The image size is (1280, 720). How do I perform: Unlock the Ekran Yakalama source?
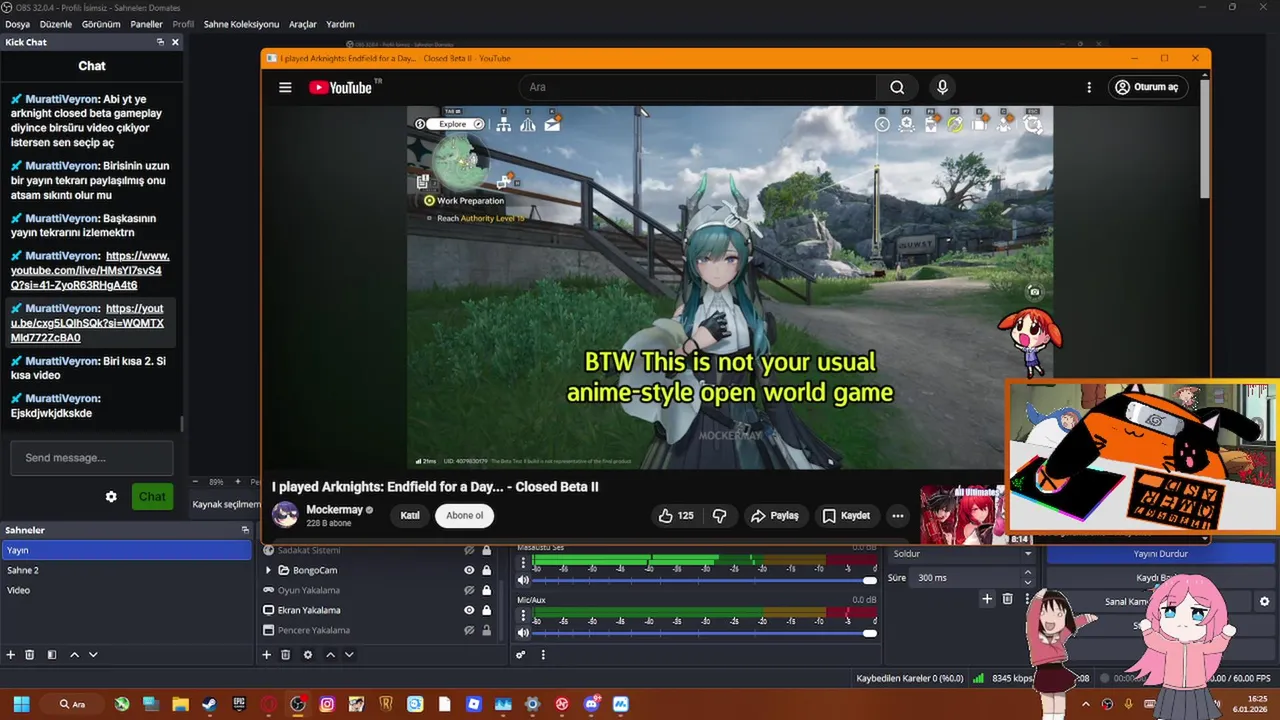click(487, 610)
